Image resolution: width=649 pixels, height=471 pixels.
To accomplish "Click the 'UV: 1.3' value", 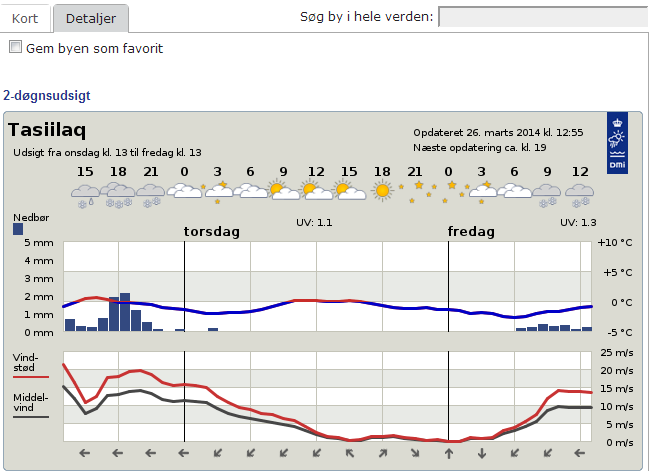I will [578, 223].
